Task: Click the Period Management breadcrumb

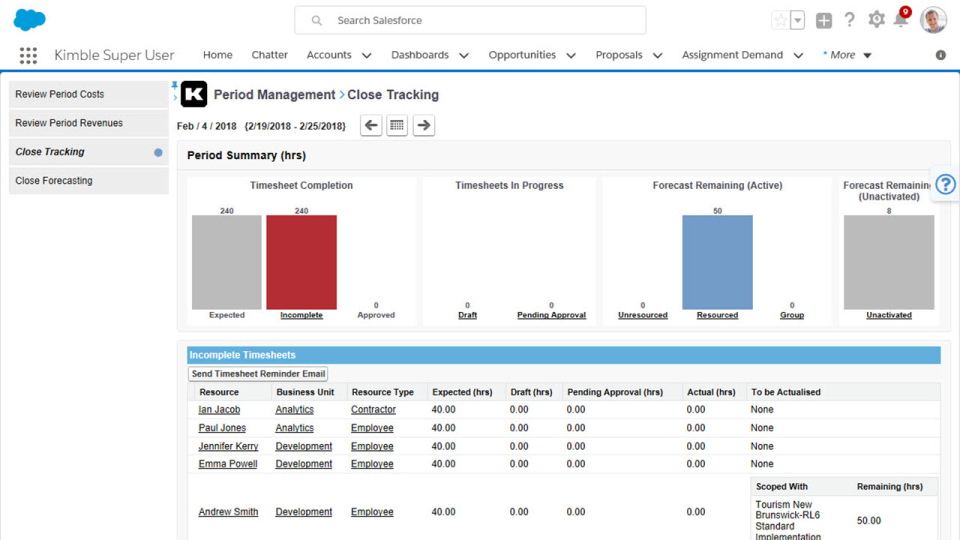Action: (274, 95)
